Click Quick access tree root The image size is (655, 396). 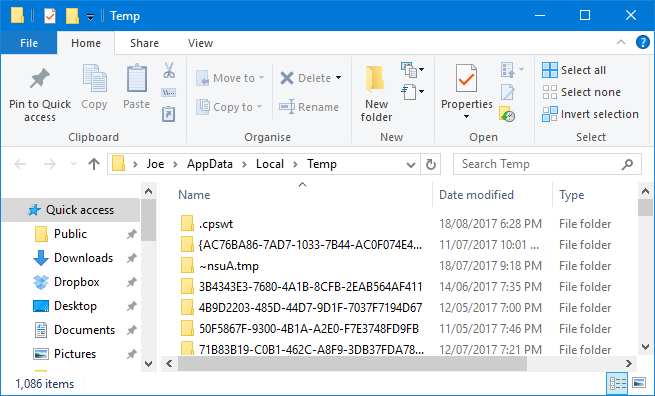tap(71, 210)
